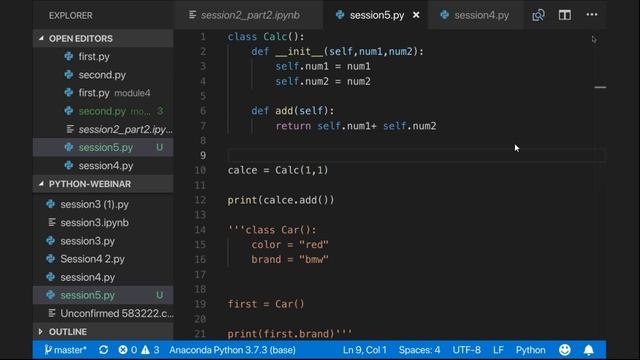Viewport: 640px width, 360px height.
Task: Click the master git branch indicator
Action: click(x=65, y=350)
